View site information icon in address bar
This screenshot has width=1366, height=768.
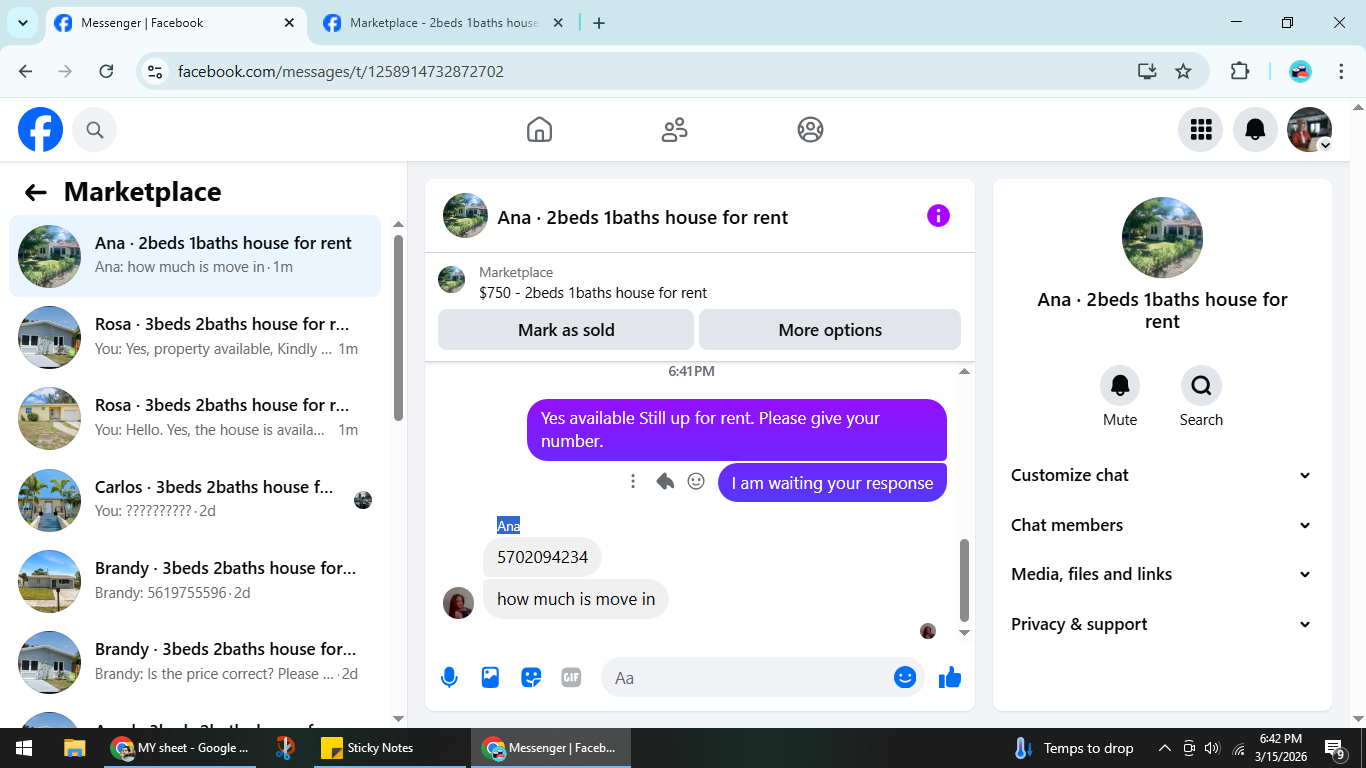155,71
